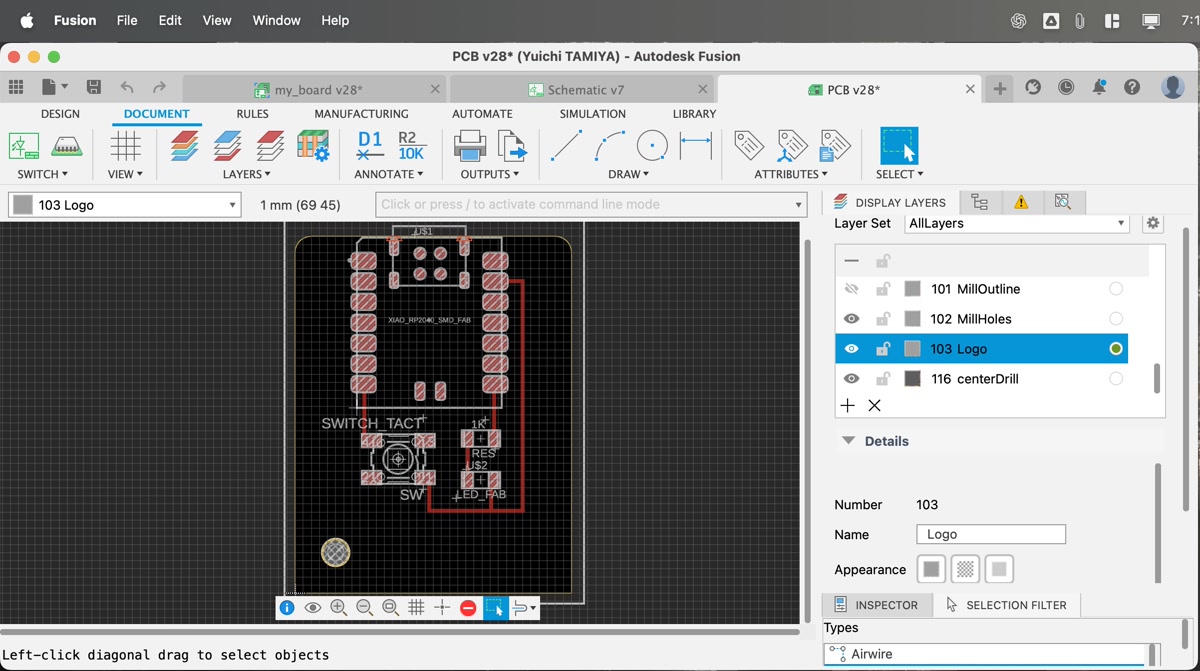
Task: Open the 103 Logo layer selector dropdown
Action: (125, 205)
